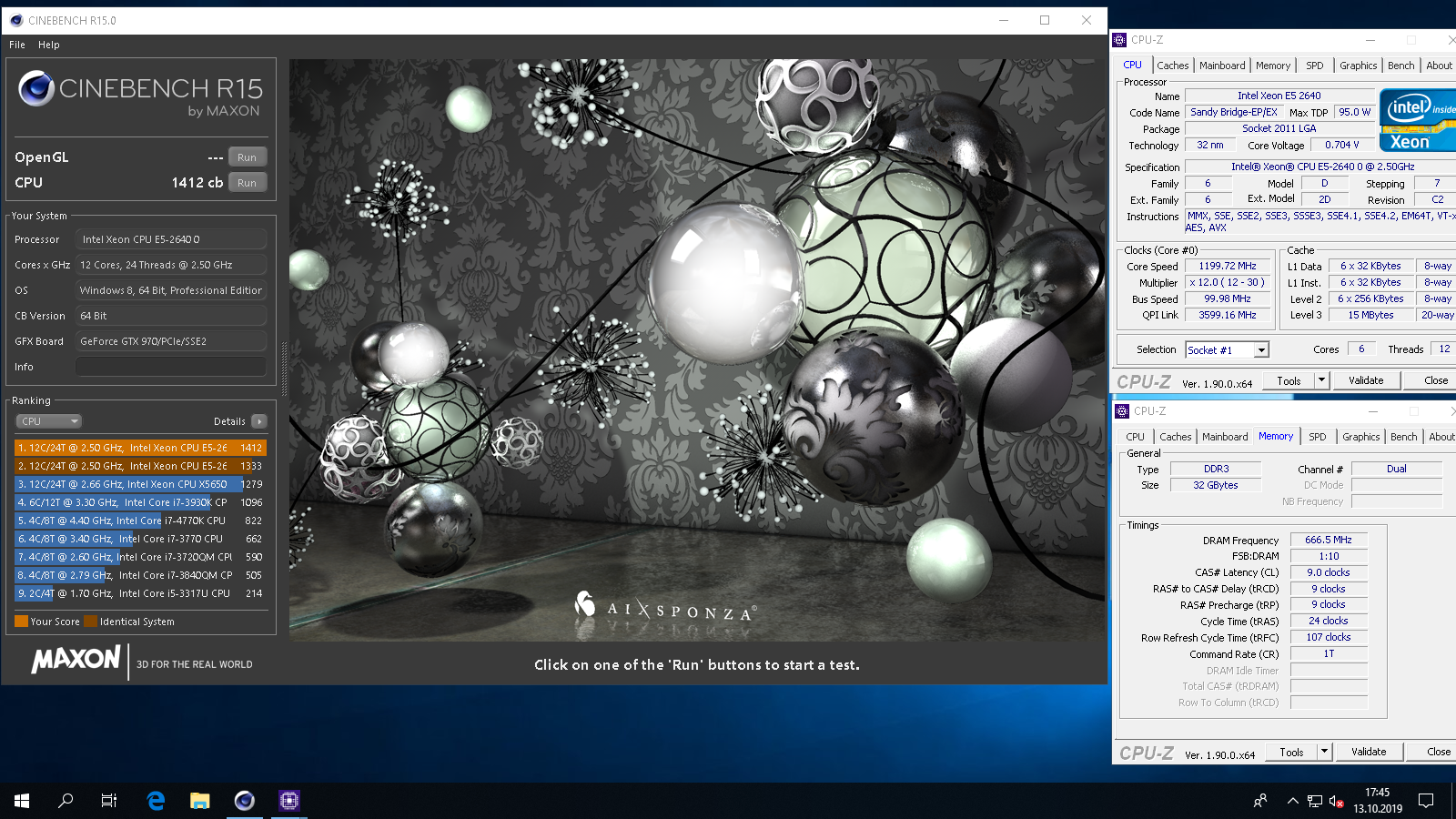The width and height of the screenshot is (1456, 819).
Task: Open the File menu in Cinebench
Action: coord(17,45)
